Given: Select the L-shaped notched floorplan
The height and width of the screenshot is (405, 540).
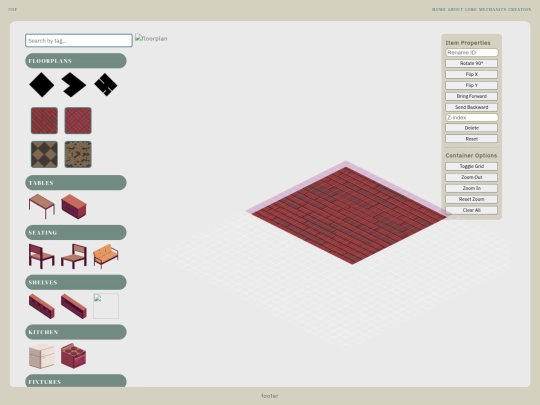Looking at the screenshot, I should (x=74, y=85).
